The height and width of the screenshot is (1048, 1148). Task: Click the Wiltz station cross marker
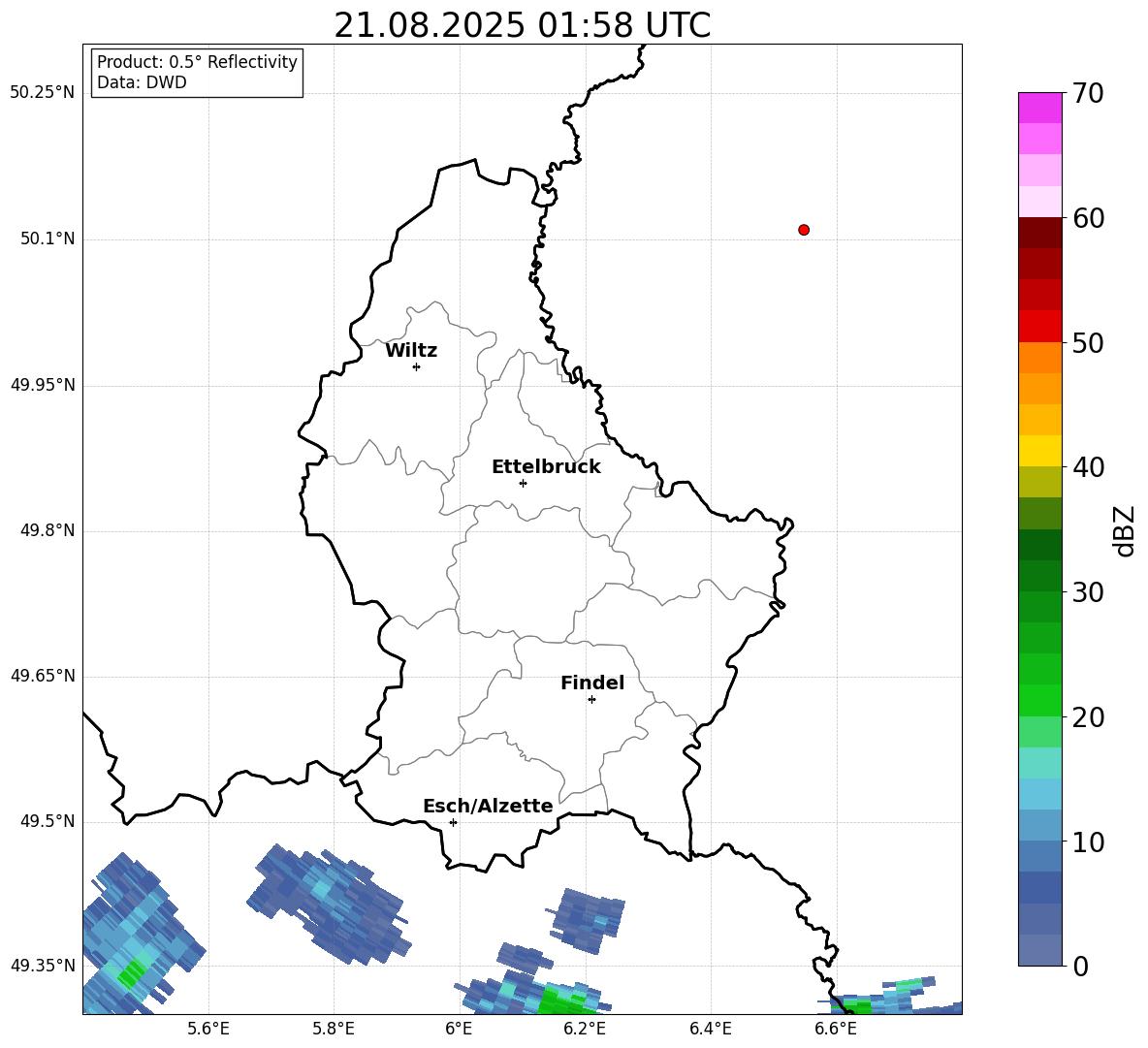click(x=417, y=366)
